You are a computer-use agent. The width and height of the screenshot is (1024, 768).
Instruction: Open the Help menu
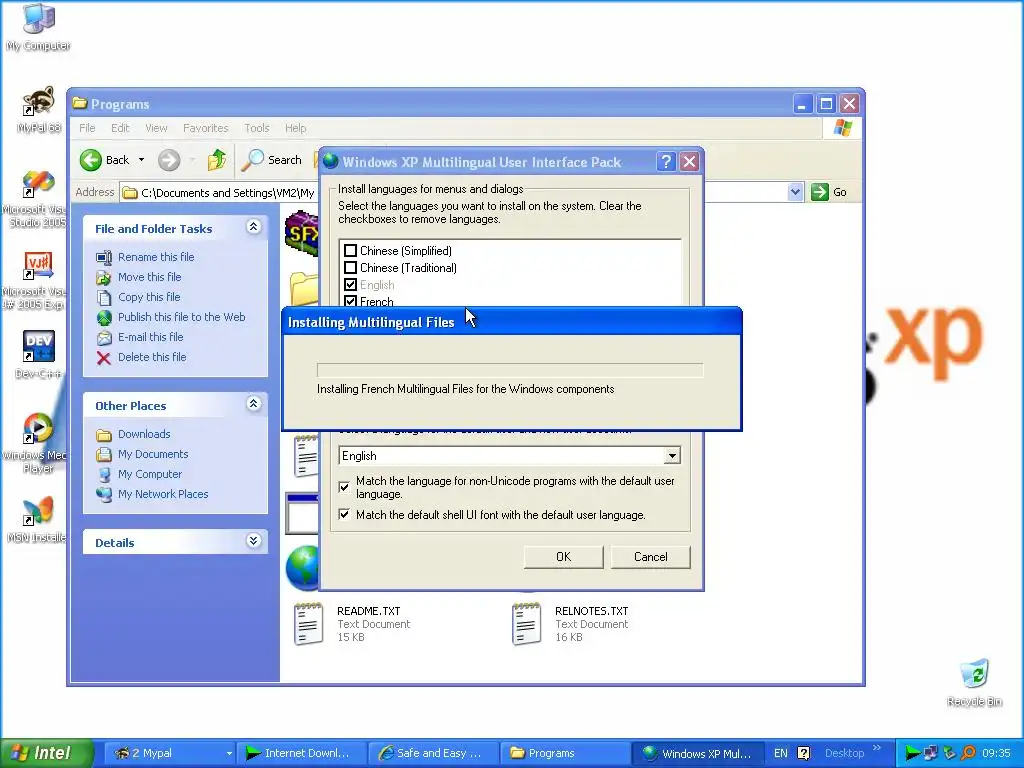click(295, 128)
